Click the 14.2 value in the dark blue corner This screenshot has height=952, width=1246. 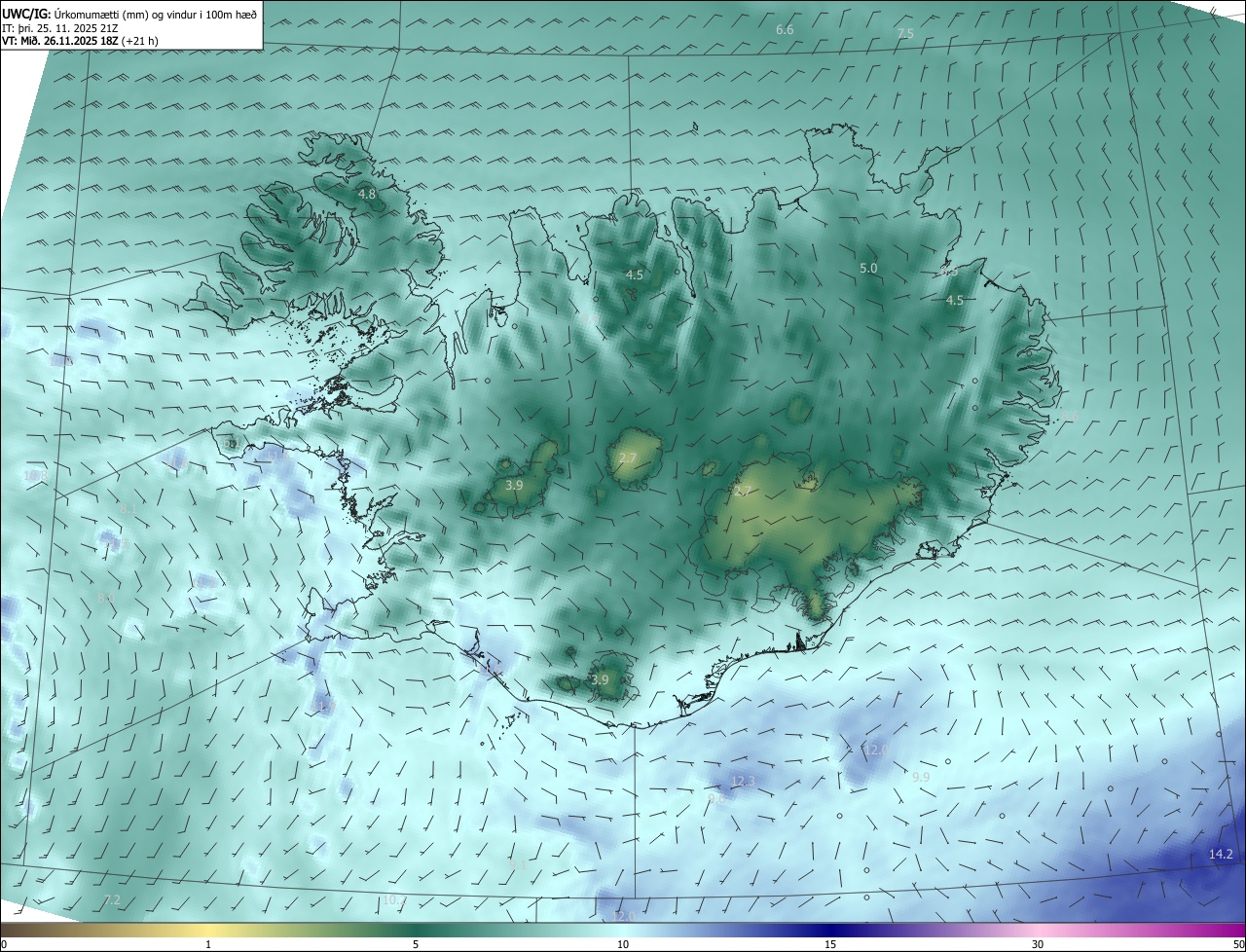click(x=1221, y=855)
